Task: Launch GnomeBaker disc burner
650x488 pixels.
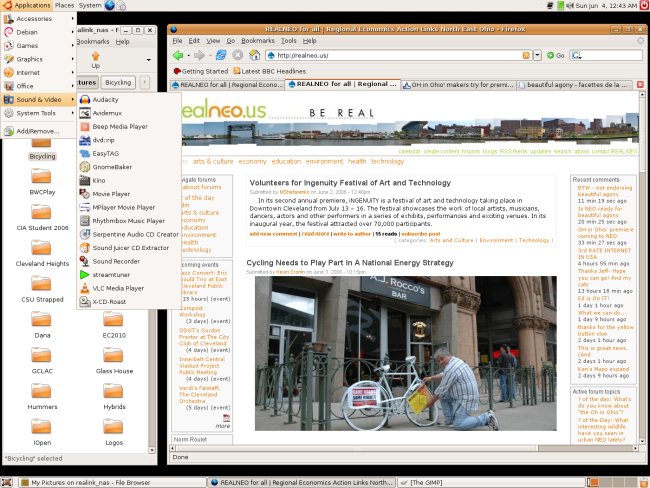Action: pyautogui.click(x=129, y=167)
